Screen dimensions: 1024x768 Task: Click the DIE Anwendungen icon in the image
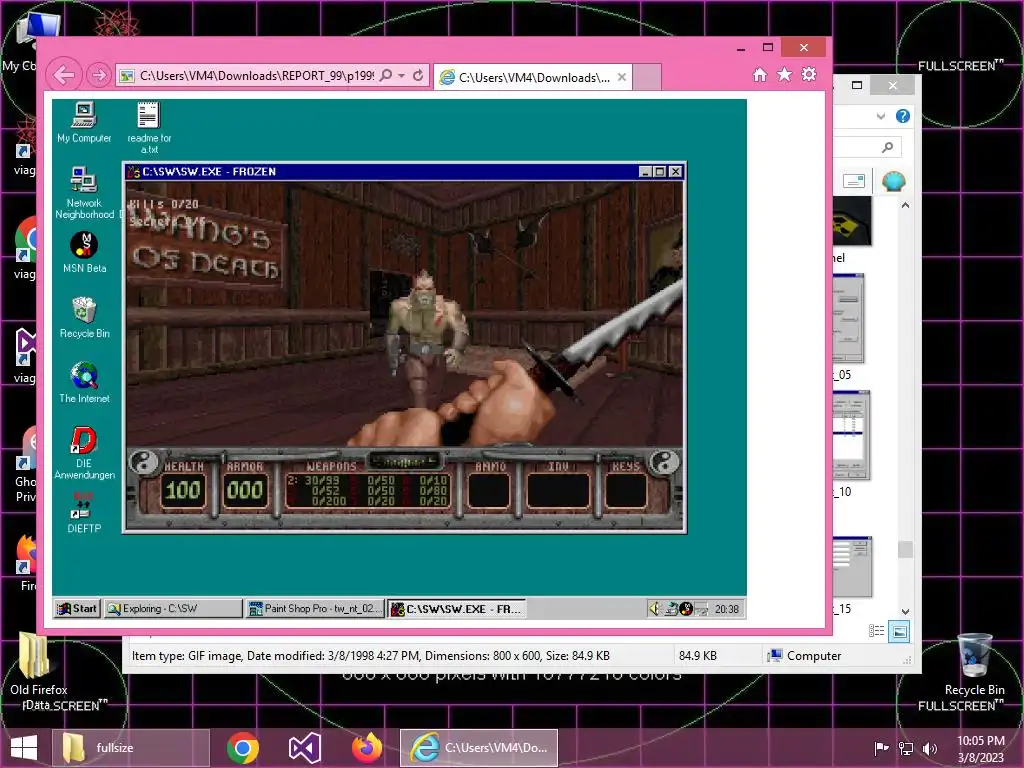[84, 453]
